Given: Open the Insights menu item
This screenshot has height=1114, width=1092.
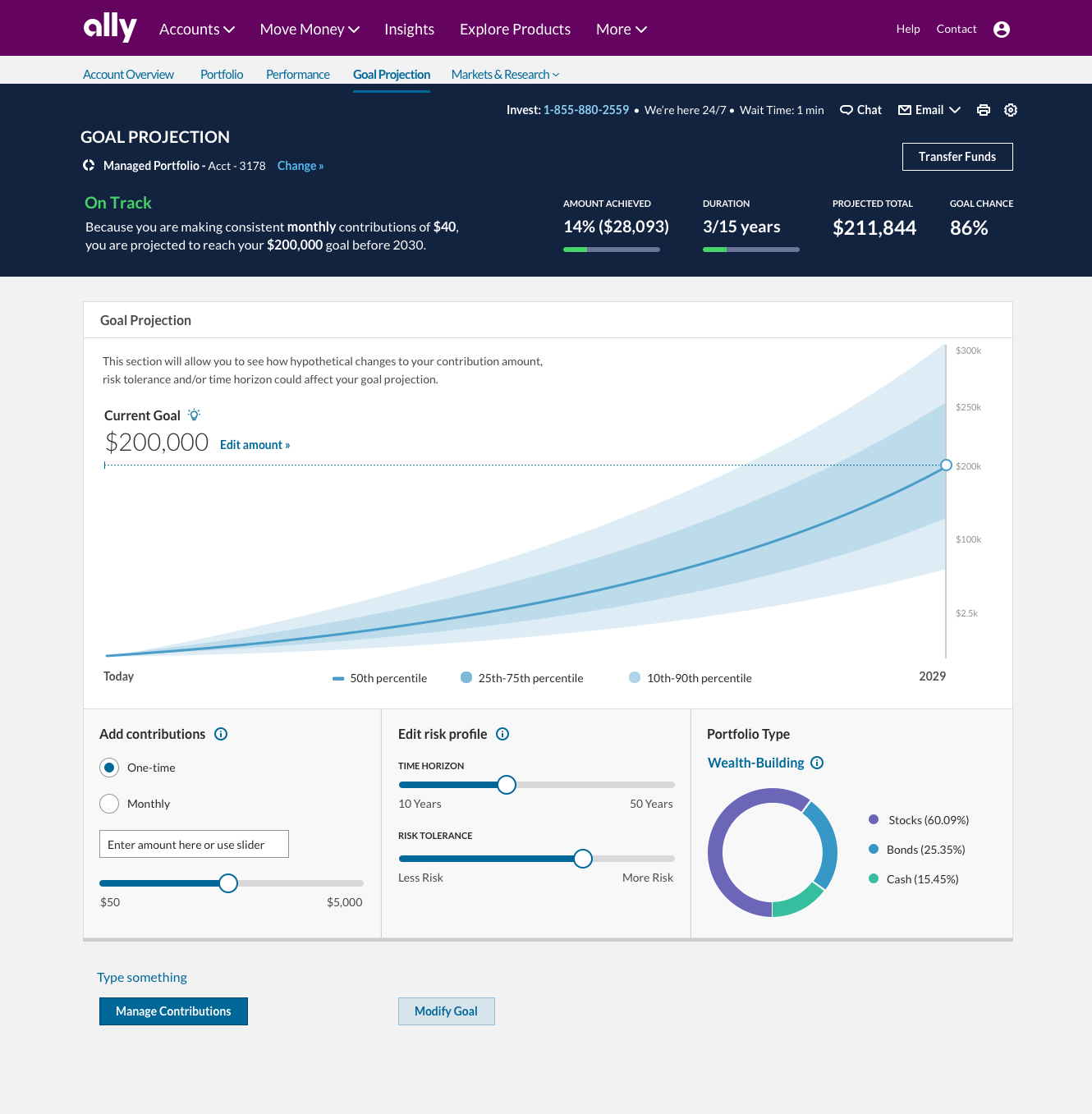Looking at the screenshot, I should point(410,30).
